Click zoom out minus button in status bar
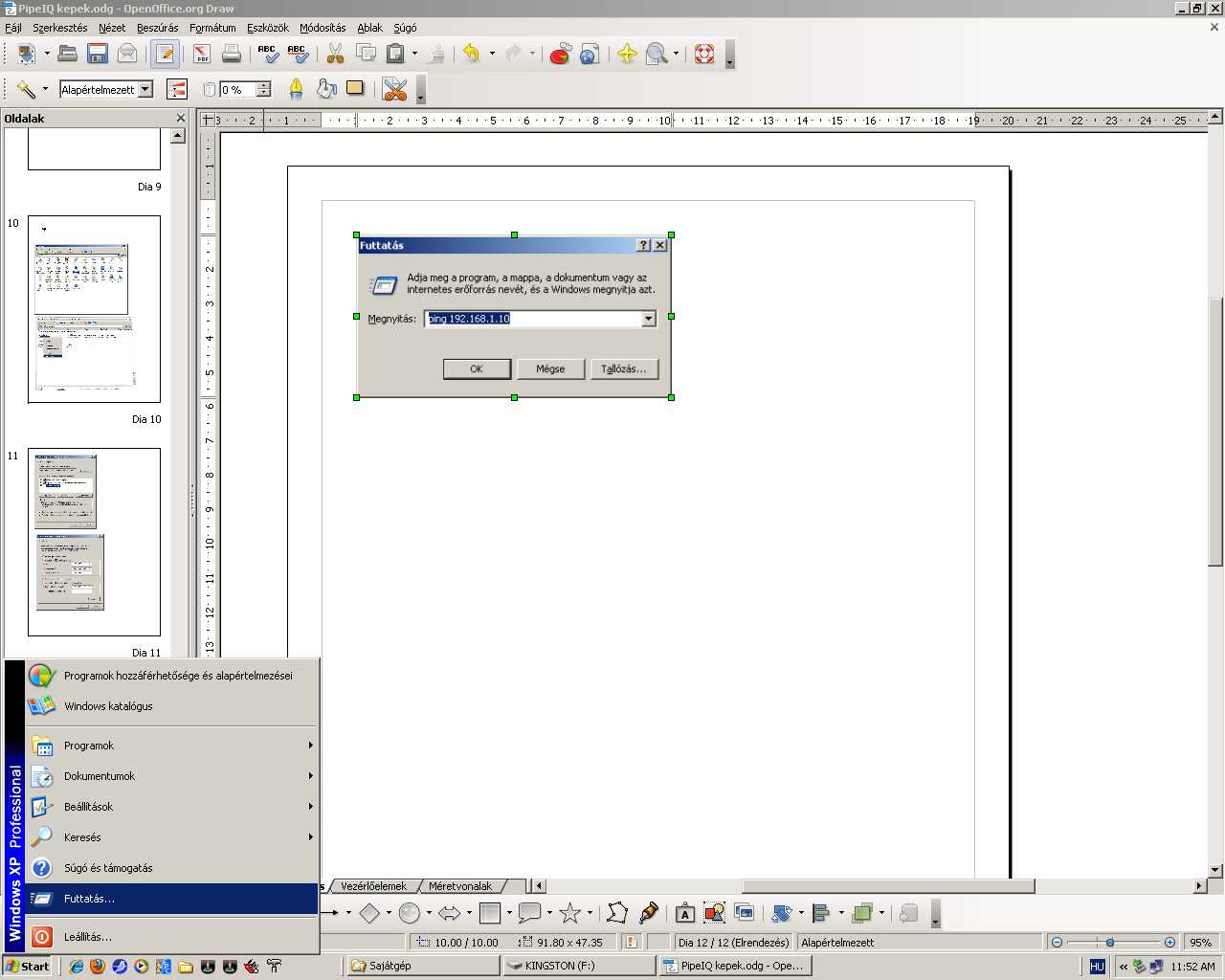The width and height of the screenshot is (1225, 980). pyautogui.click(x=1058, y=943)
